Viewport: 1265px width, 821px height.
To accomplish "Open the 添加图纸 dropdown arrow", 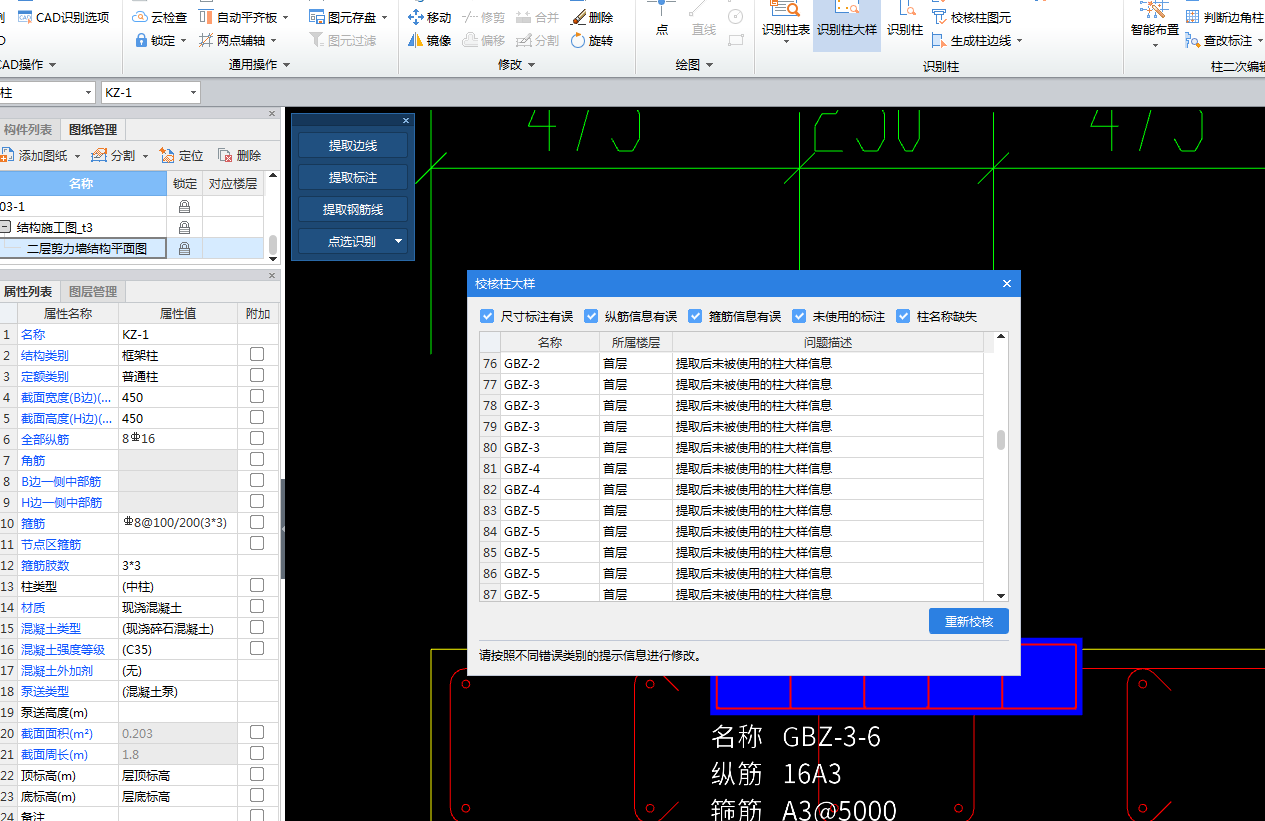I will [x=77, y=156].
